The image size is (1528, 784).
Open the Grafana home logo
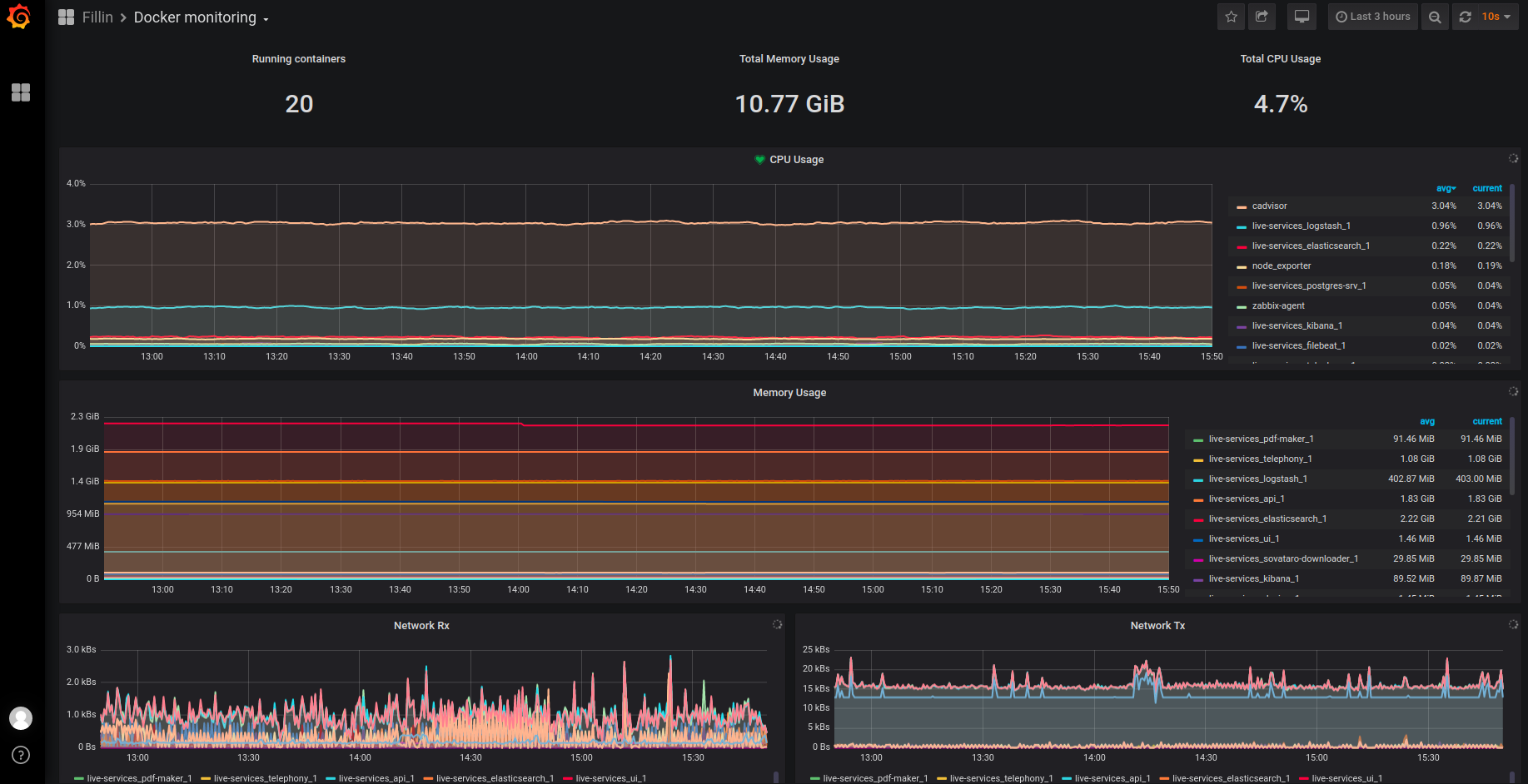click(18, 17)
